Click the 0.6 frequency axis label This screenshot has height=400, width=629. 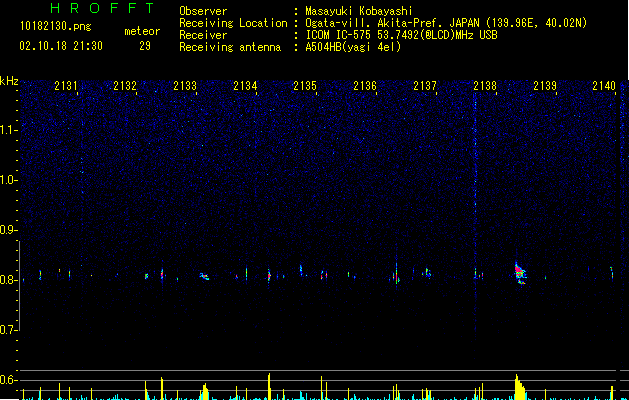pyautogui.click(x=8, y=380)
